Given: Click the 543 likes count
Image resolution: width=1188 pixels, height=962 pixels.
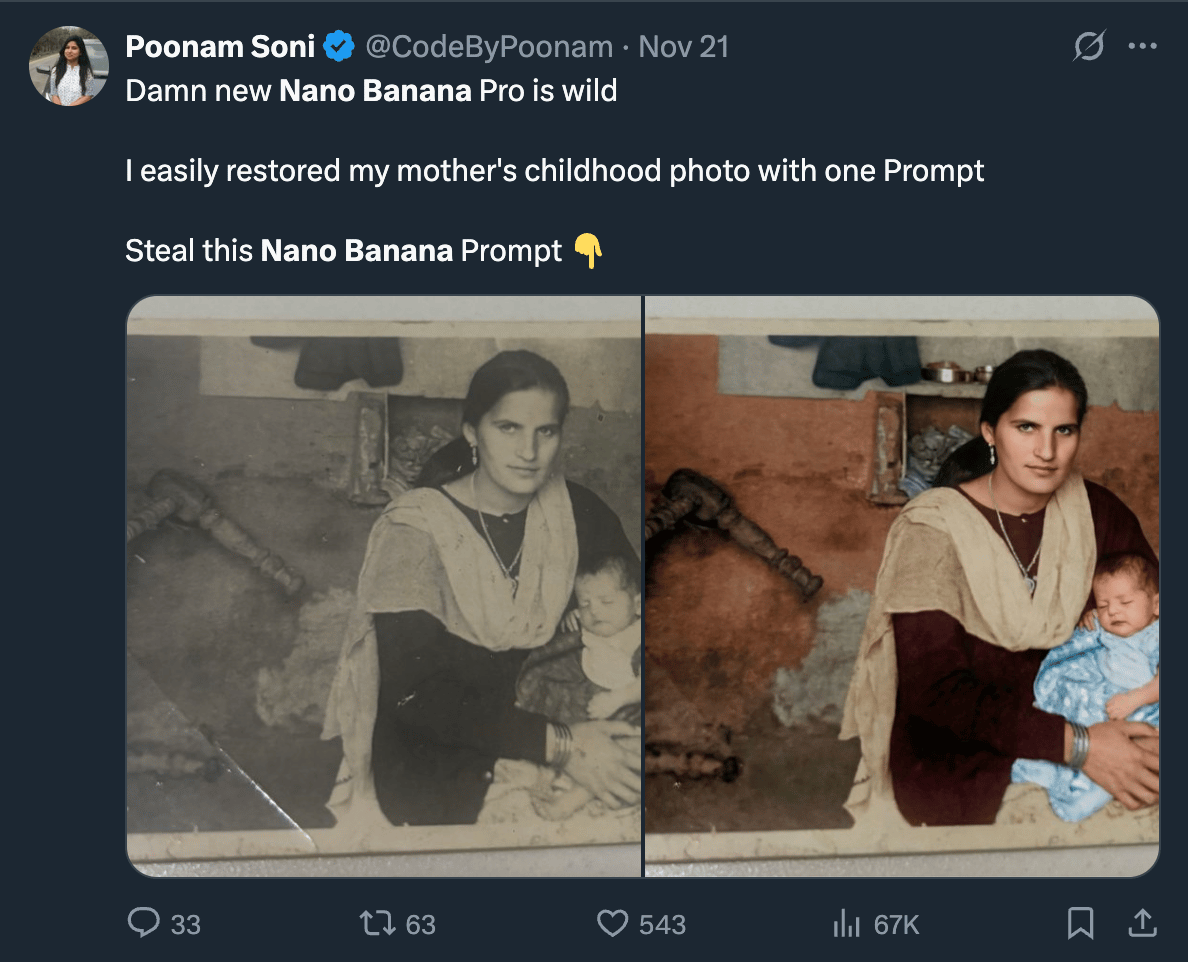Looking at the screenshot, I should click(x=662, y=924).
